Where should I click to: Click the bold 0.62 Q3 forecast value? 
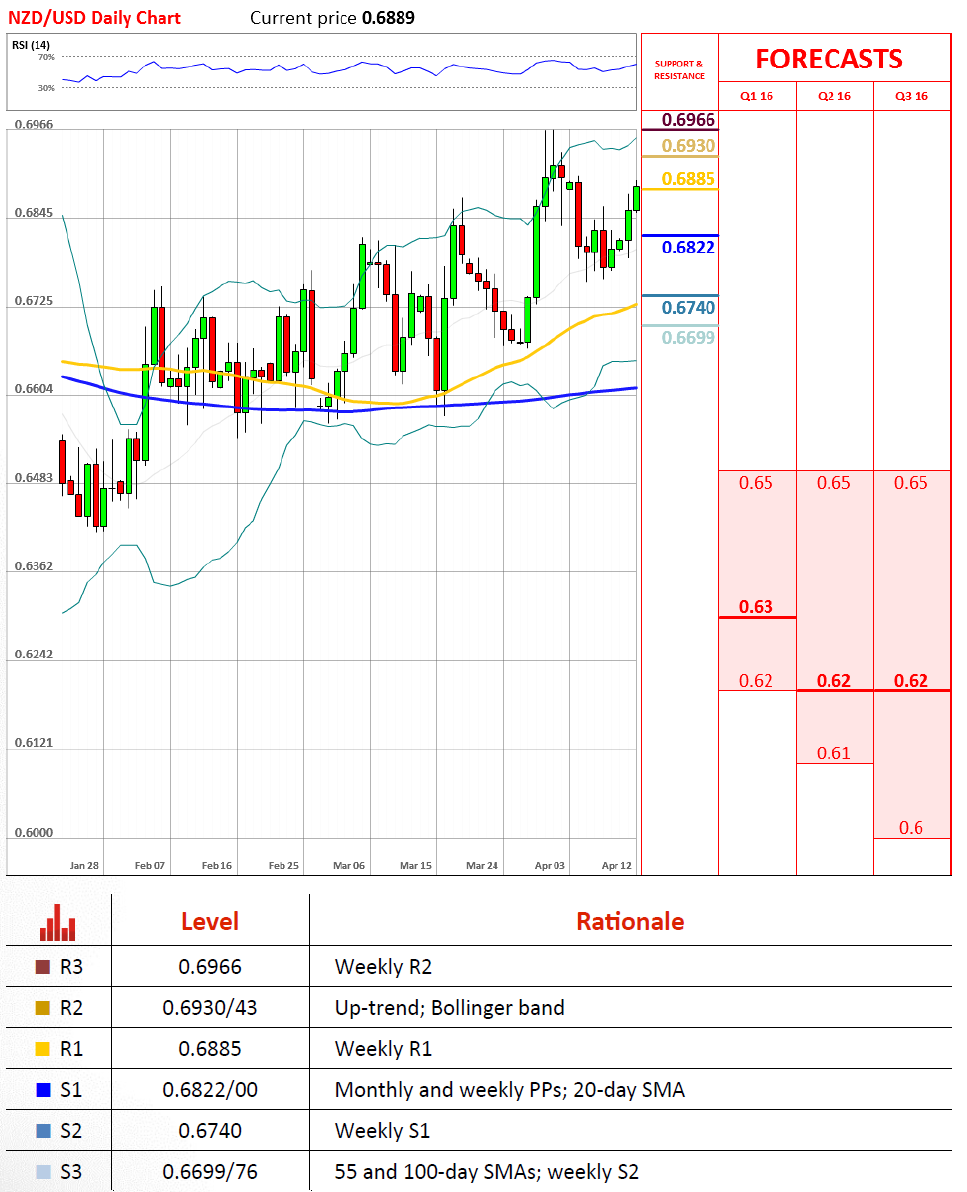(x=911, y=680)
